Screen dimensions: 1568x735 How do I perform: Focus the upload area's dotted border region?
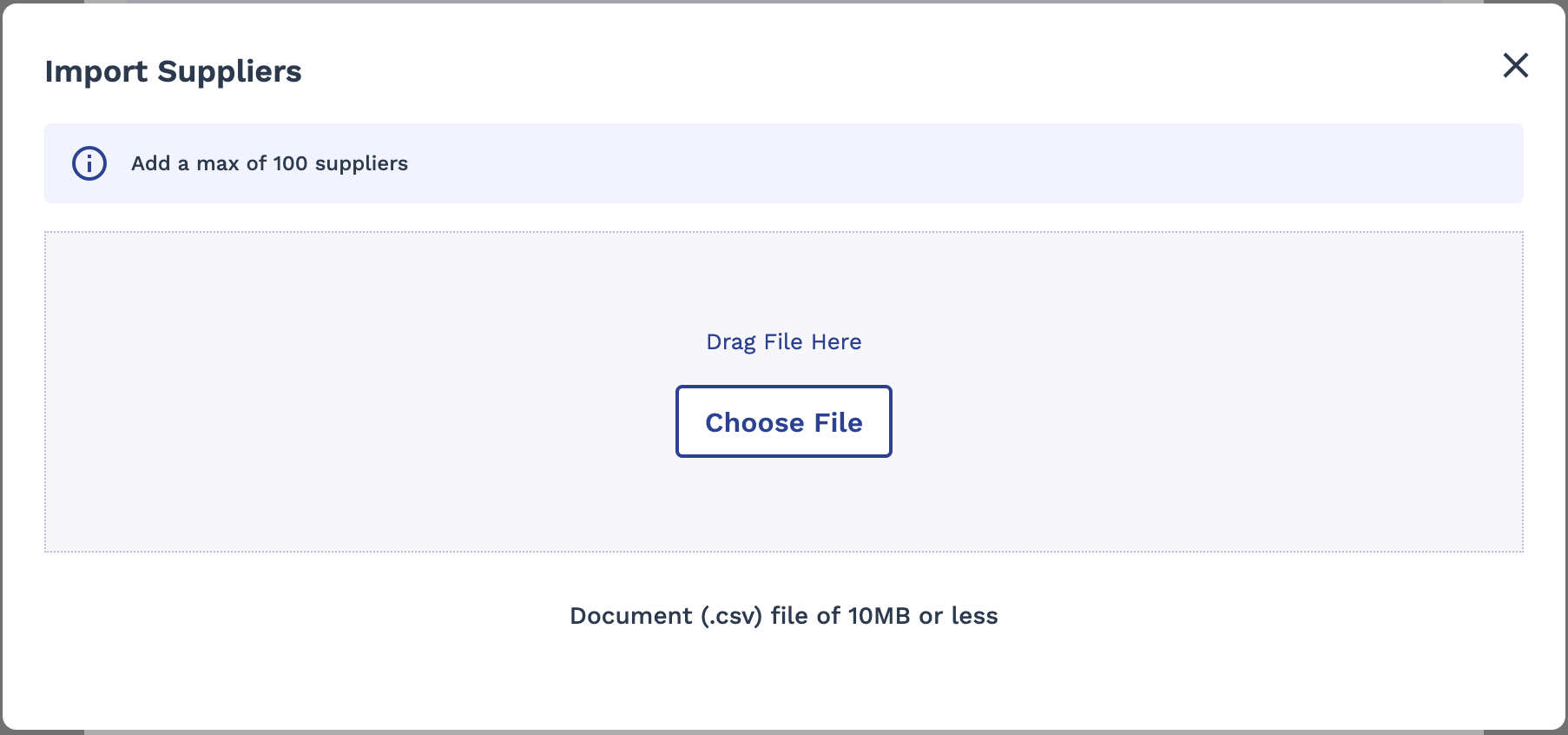click(784, 392)
